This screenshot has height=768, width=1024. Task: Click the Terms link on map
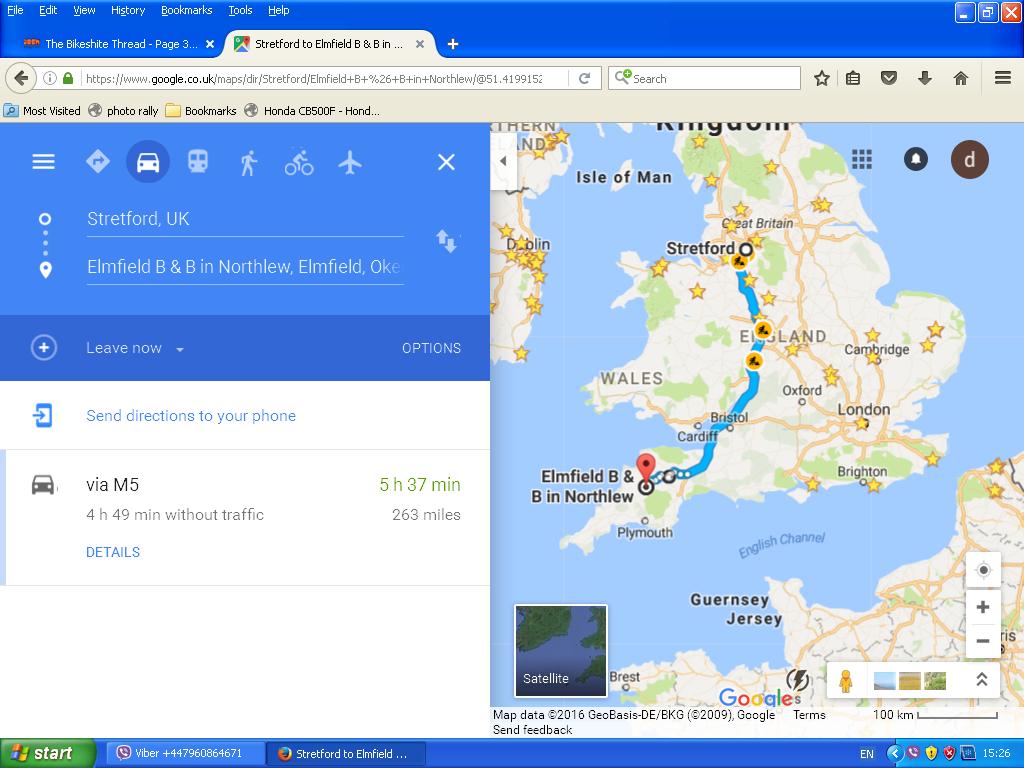click(x=809, y=715)
